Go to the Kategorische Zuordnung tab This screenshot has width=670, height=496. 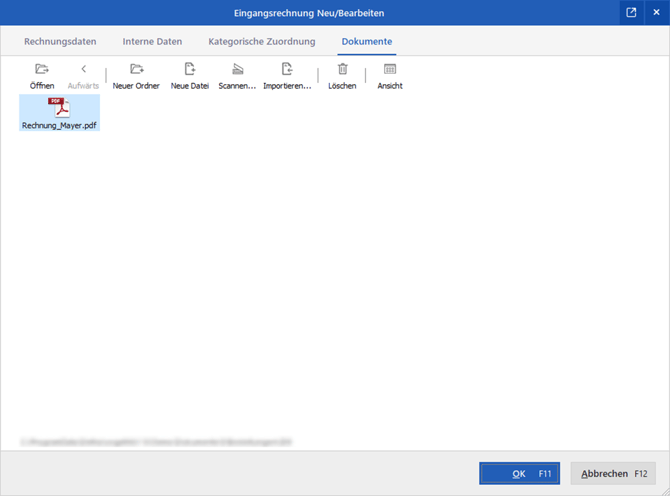click(x=262, y=42)
